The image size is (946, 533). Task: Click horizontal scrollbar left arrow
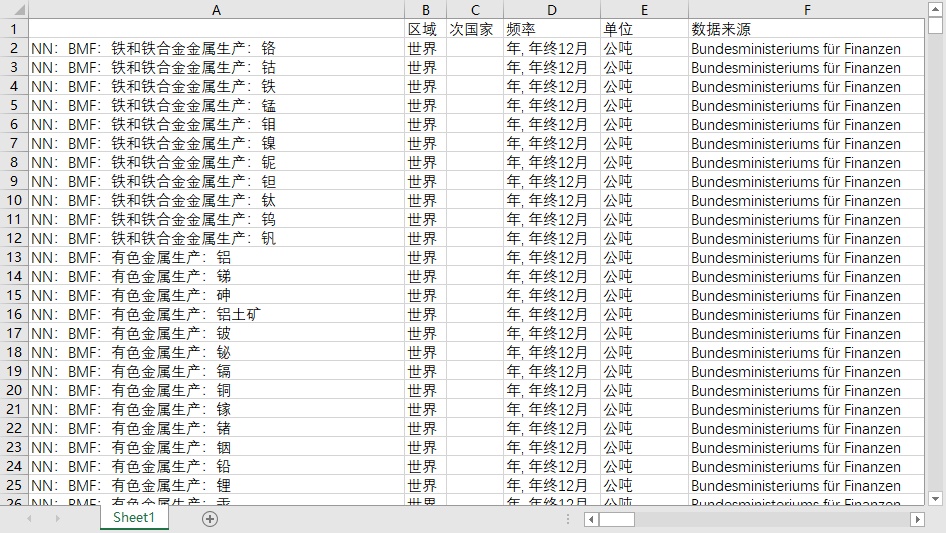point(591,519)
